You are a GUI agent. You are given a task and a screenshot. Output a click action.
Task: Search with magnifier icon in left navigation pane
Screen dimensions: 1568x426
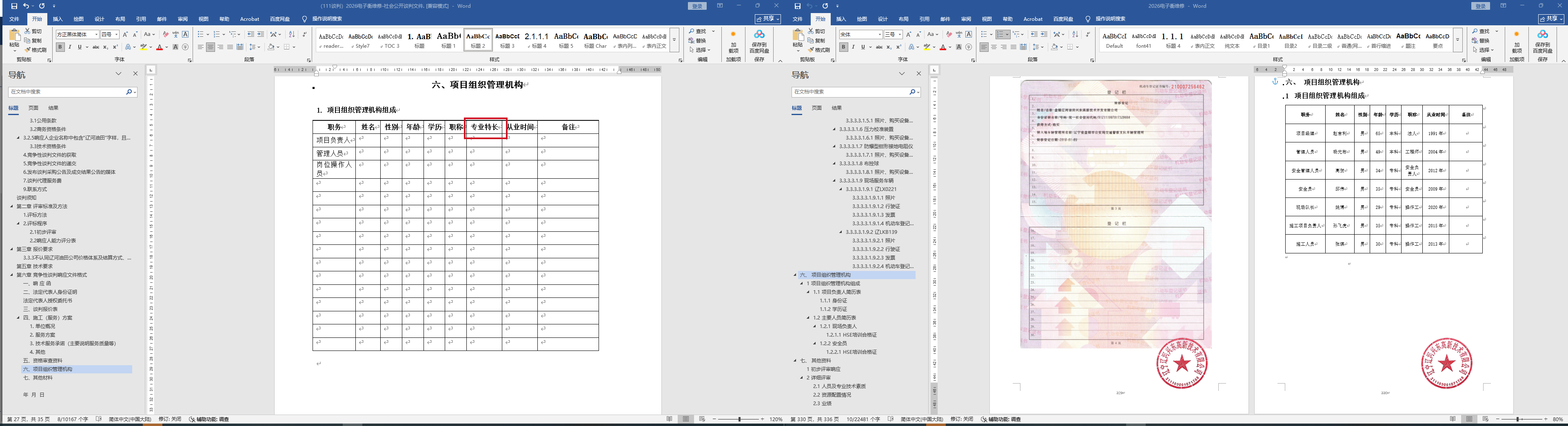[x=129, y=92]
